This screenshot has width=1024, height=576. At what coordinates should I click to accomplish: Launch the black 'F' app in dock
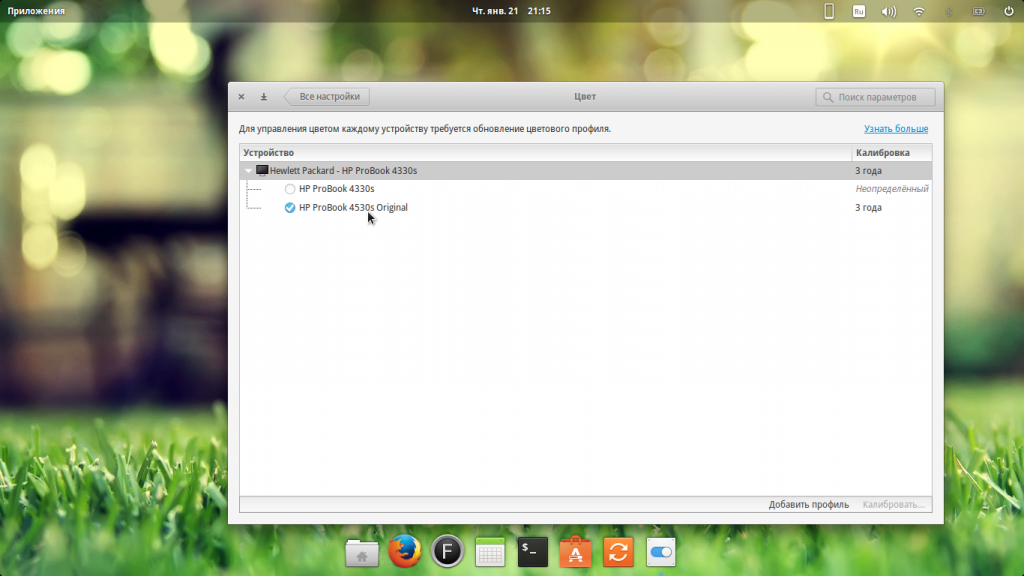point(447,551)
